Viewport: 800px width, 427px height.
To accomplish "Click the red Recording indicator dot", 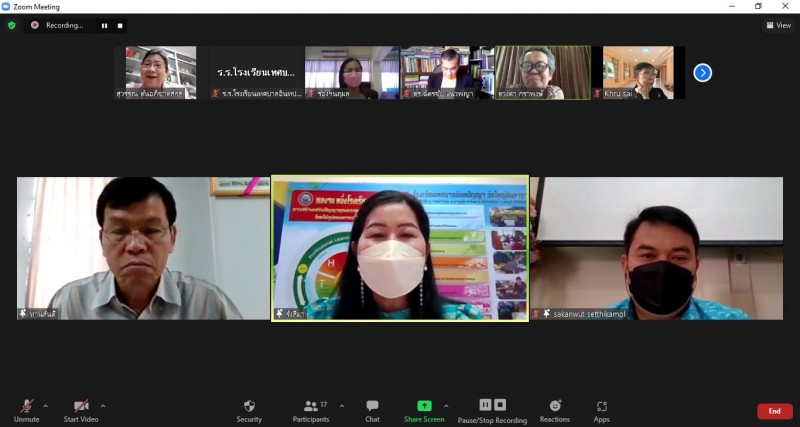I will point(35,25).
